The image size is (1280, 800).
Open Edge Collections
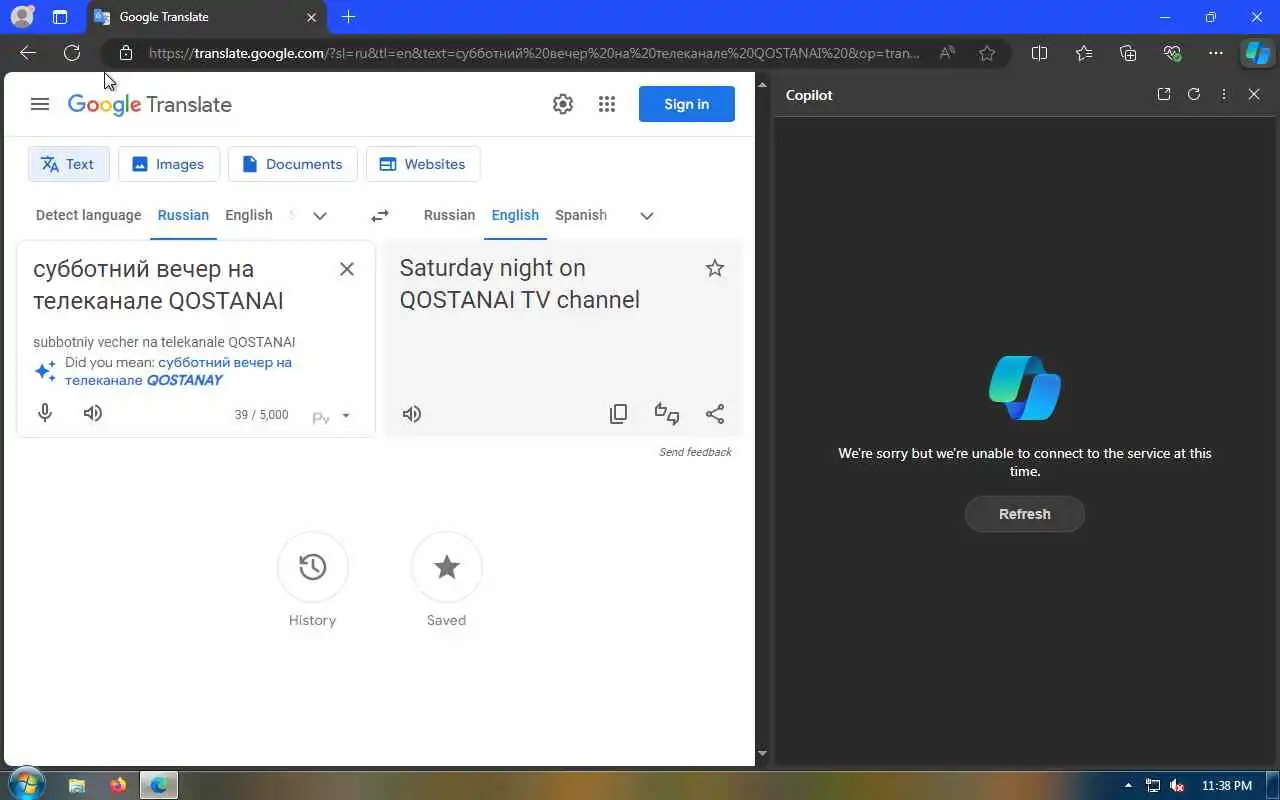(x=1128, y=53)
